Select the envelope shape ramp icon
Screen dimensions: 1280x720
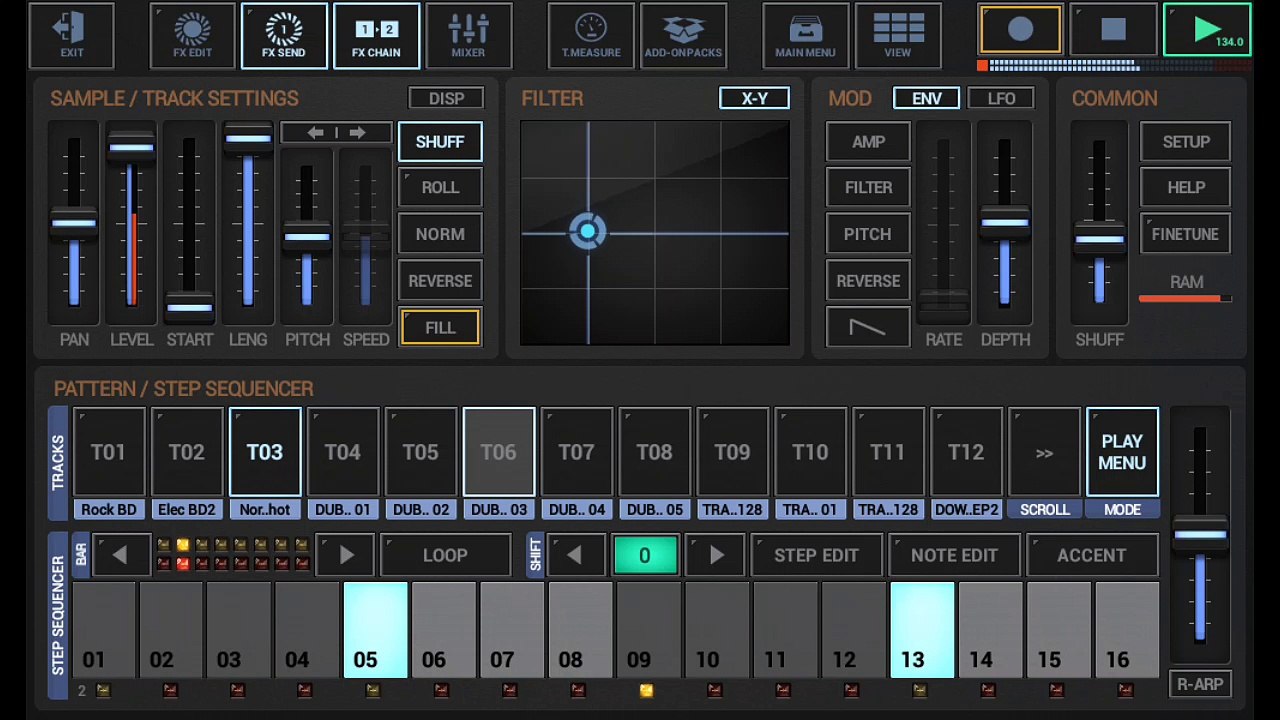coord(868,327)
